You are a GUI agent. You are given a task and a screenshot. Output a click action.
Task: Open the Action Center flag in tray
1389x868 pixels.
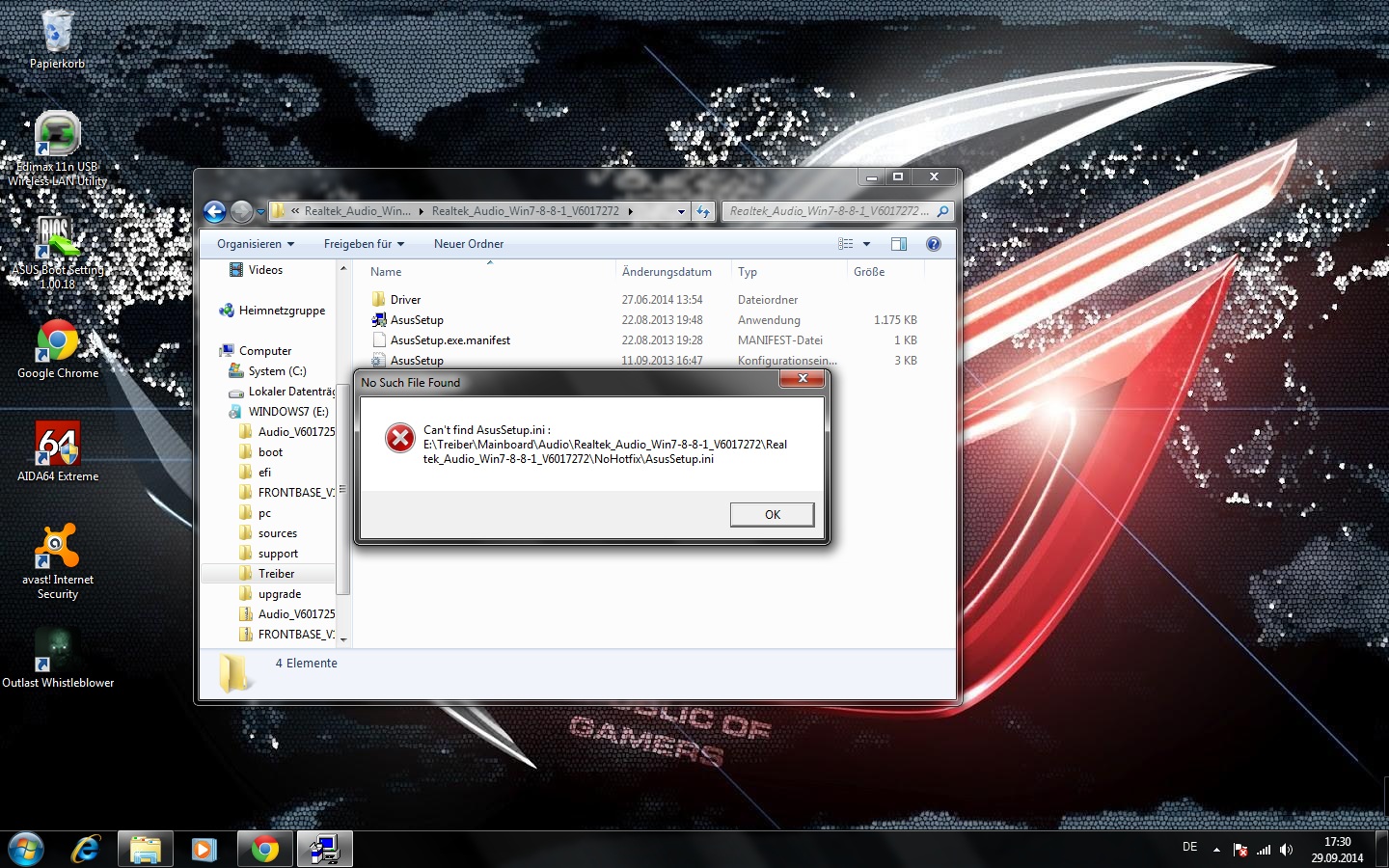(1240, 850)
